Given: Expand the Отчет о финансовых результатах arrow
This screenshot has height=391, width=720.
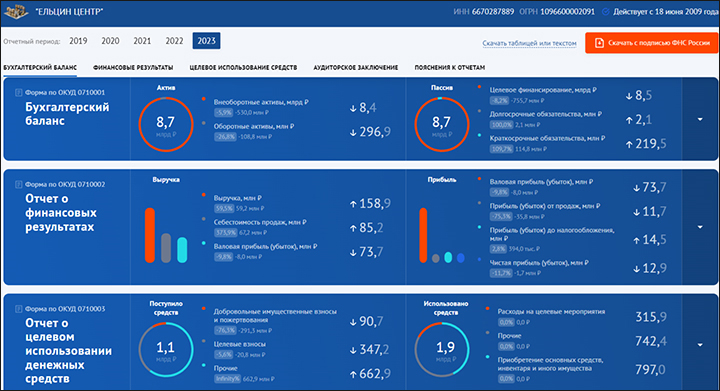Looking at the screenshot, I should (x=700, y=227).
